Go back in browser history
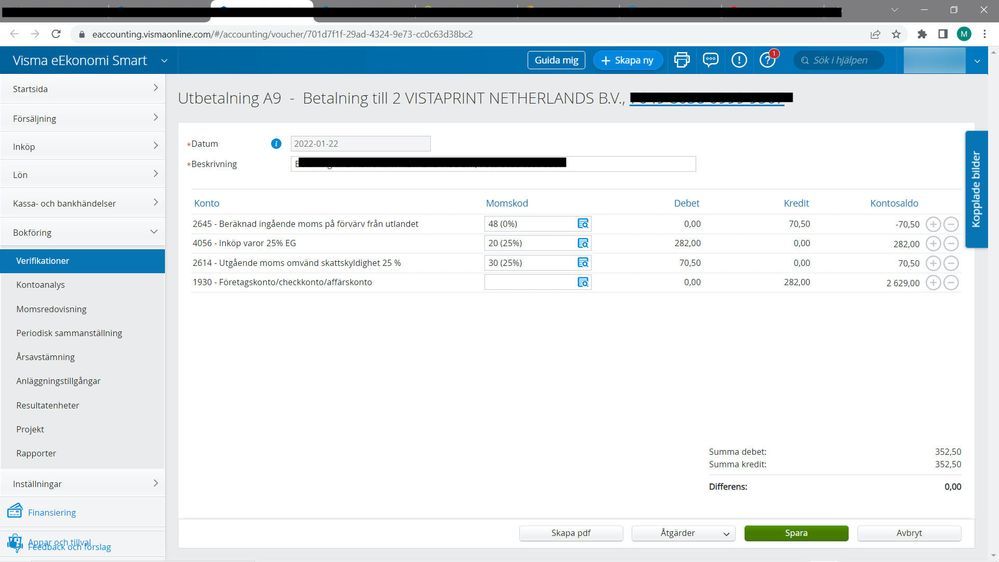 (x=14, y=34)
